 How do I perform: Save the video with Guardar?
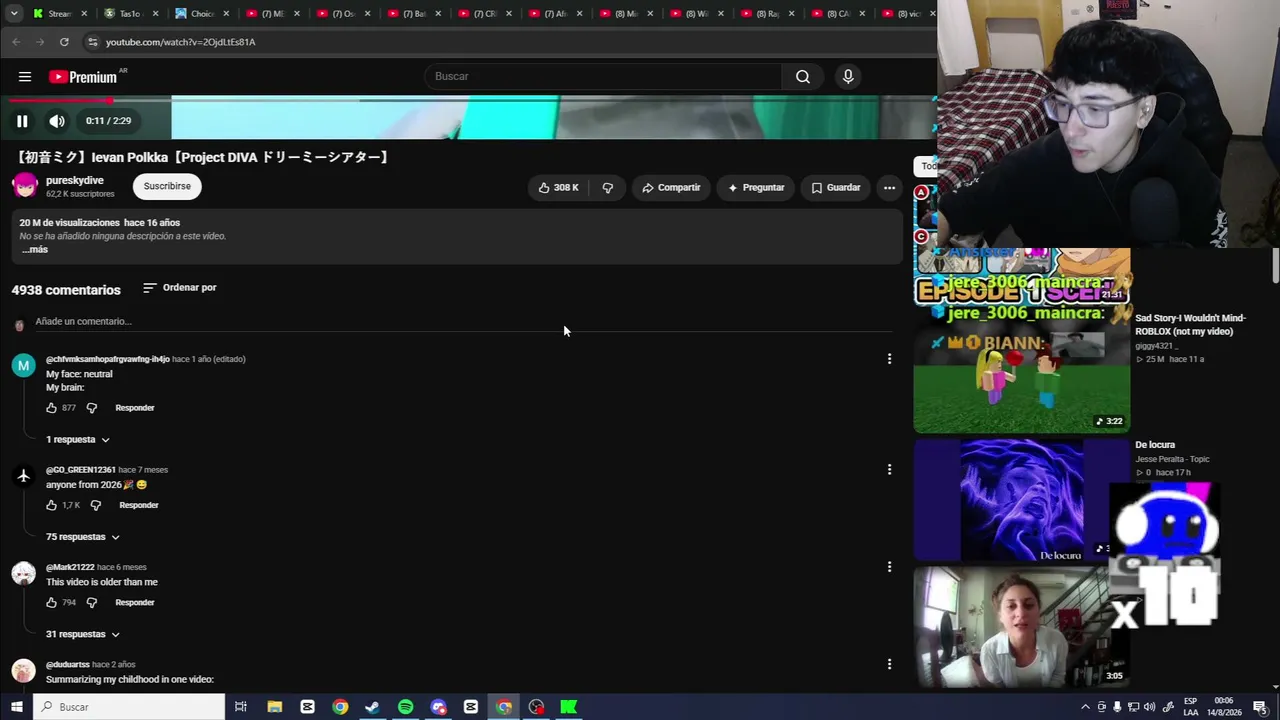click(x=836, y=187)
